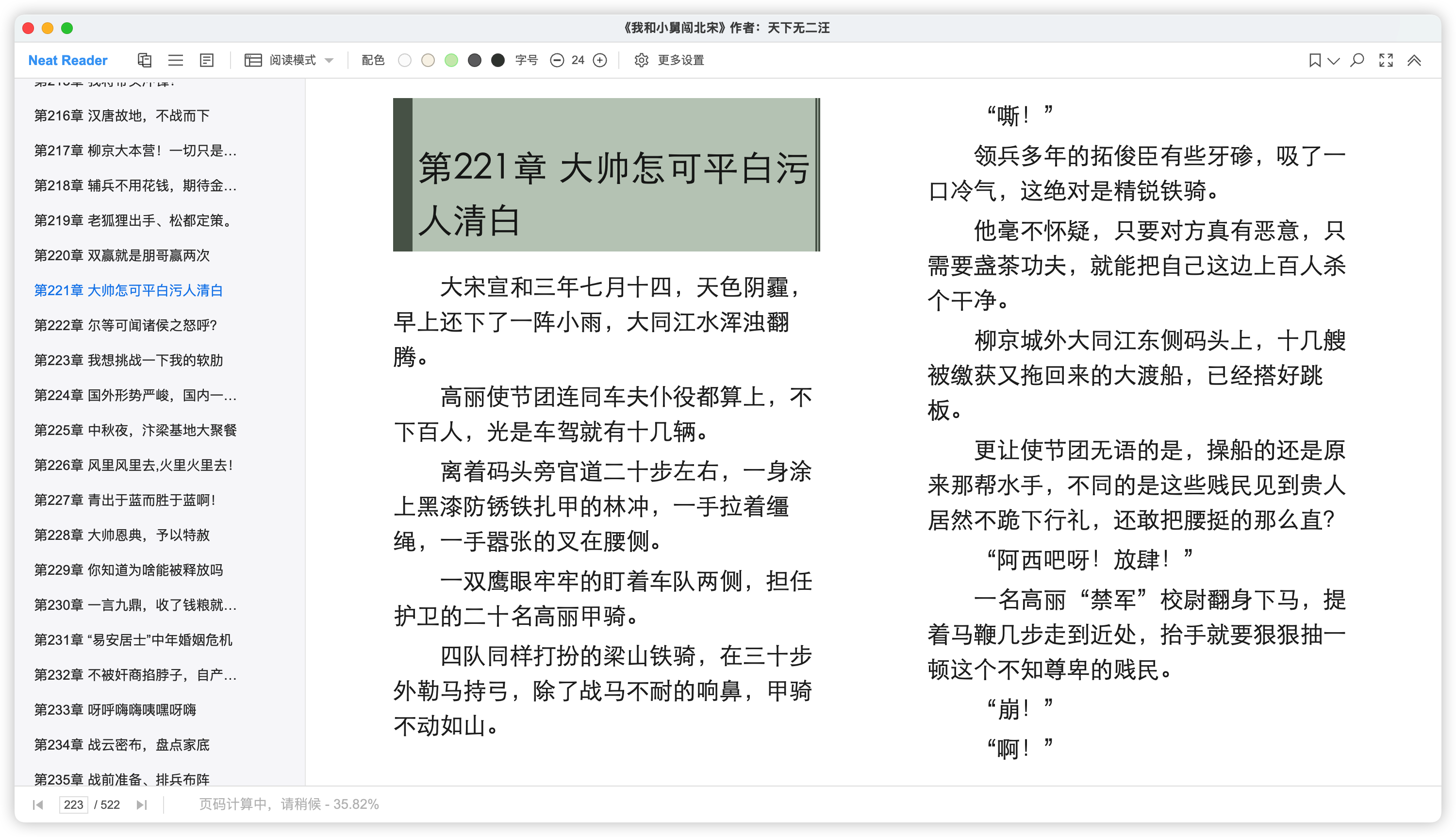This screenshot has height=837, width=1456.
Task: Jump to last page button
Action: point(142,805)
